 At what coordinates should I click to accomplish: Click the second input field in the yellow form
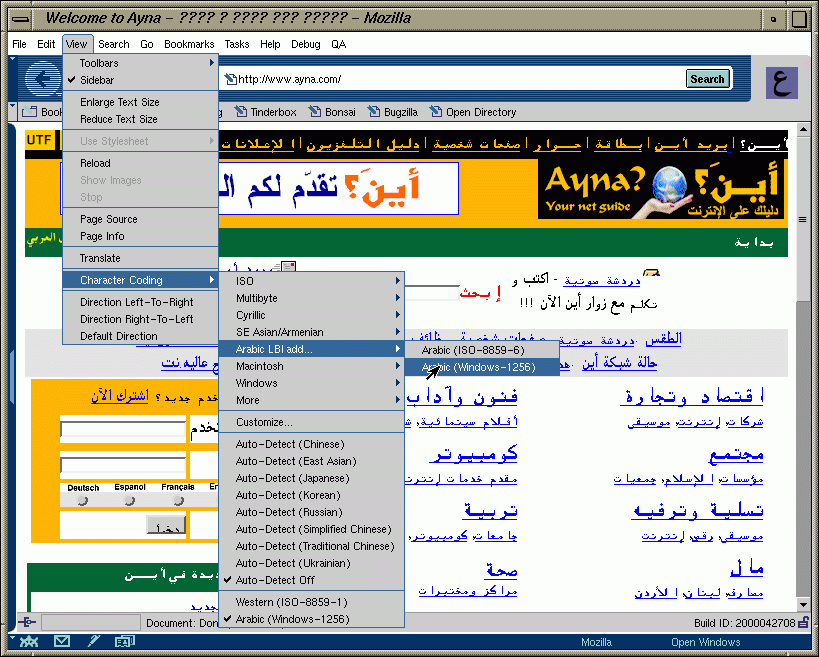[x=123, y=464]
